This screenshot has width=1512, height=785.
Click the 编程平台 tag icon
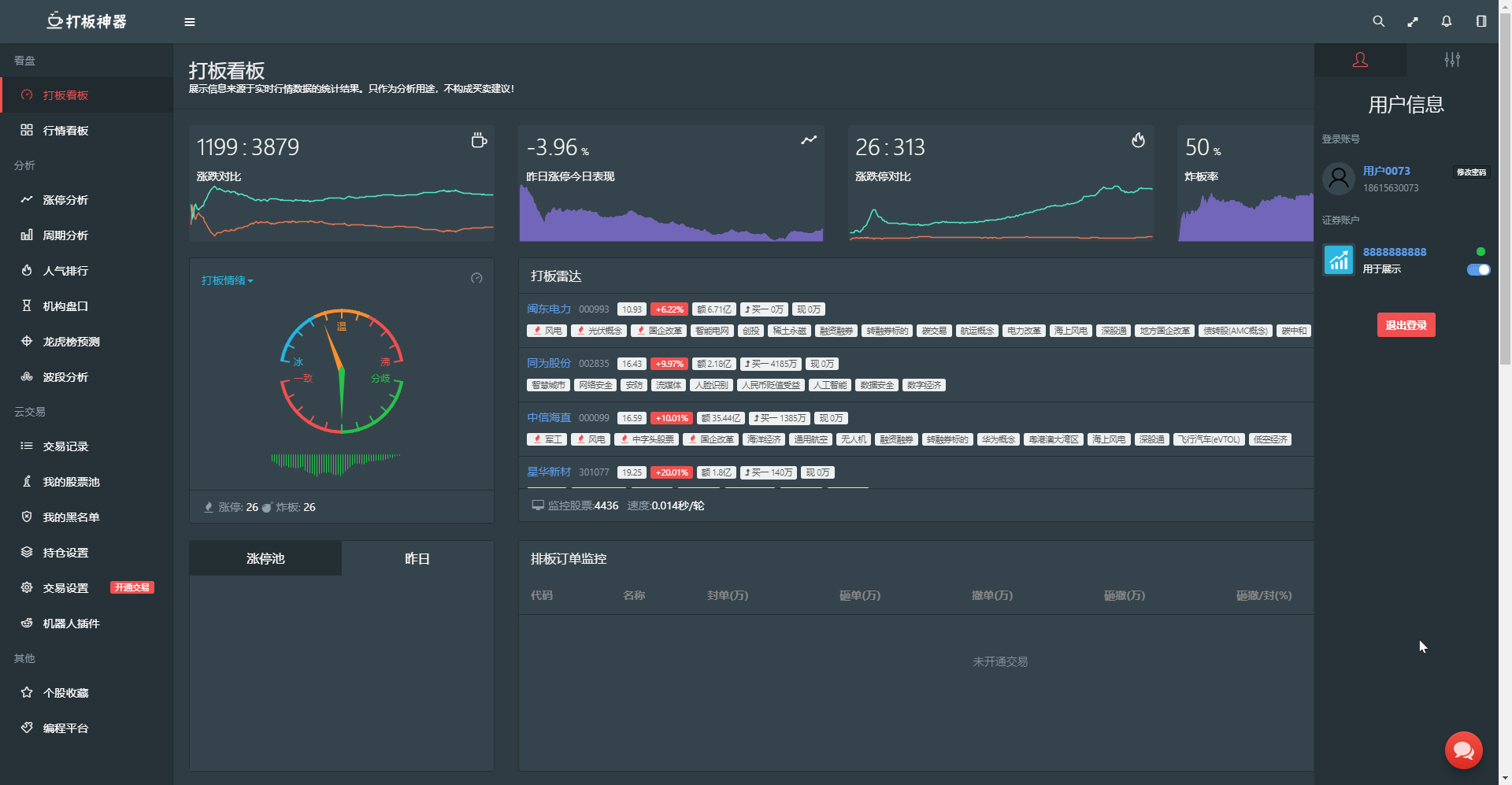27,728
